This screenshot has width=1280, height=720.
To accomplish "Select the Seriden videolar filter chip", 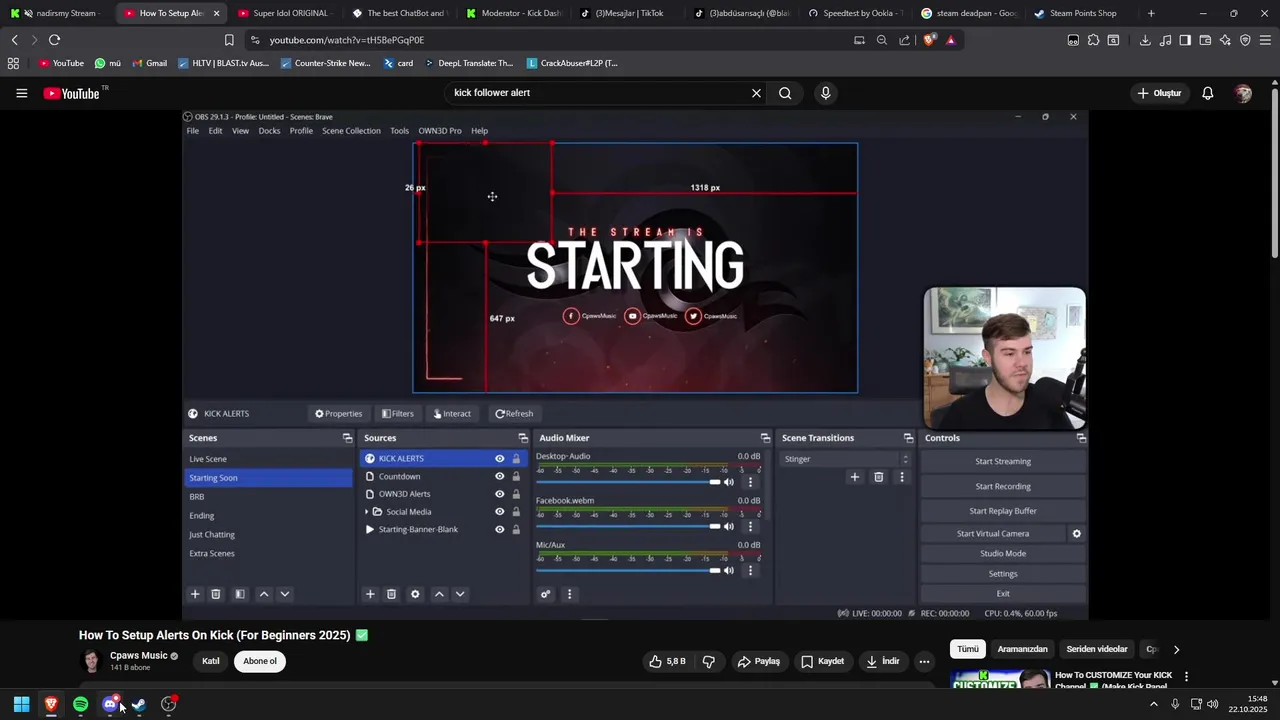I will coord(1096,649).
